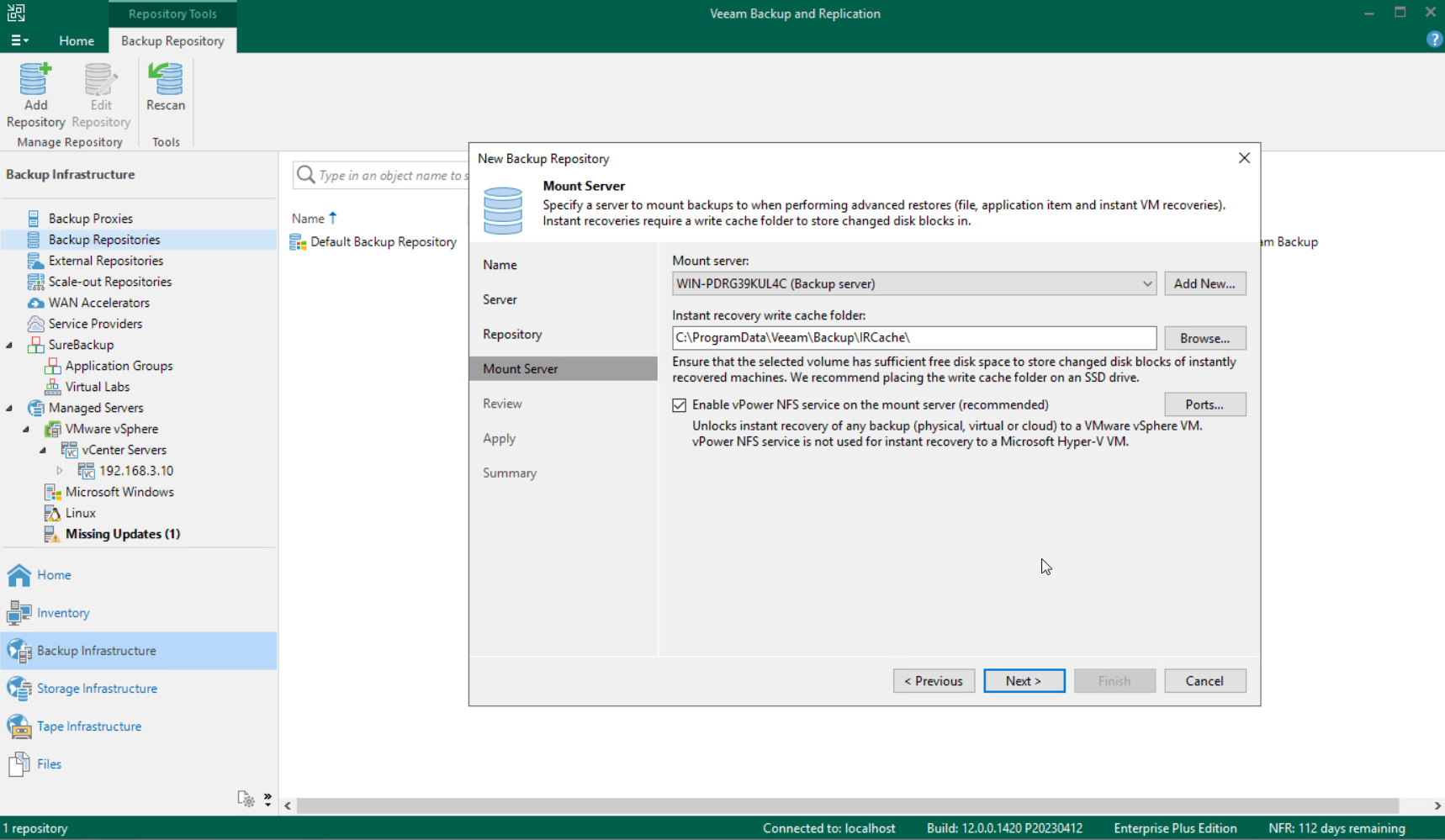Click the Browse... button
This screenshot has height=840, width=1445.
[x=1204, y=338]
